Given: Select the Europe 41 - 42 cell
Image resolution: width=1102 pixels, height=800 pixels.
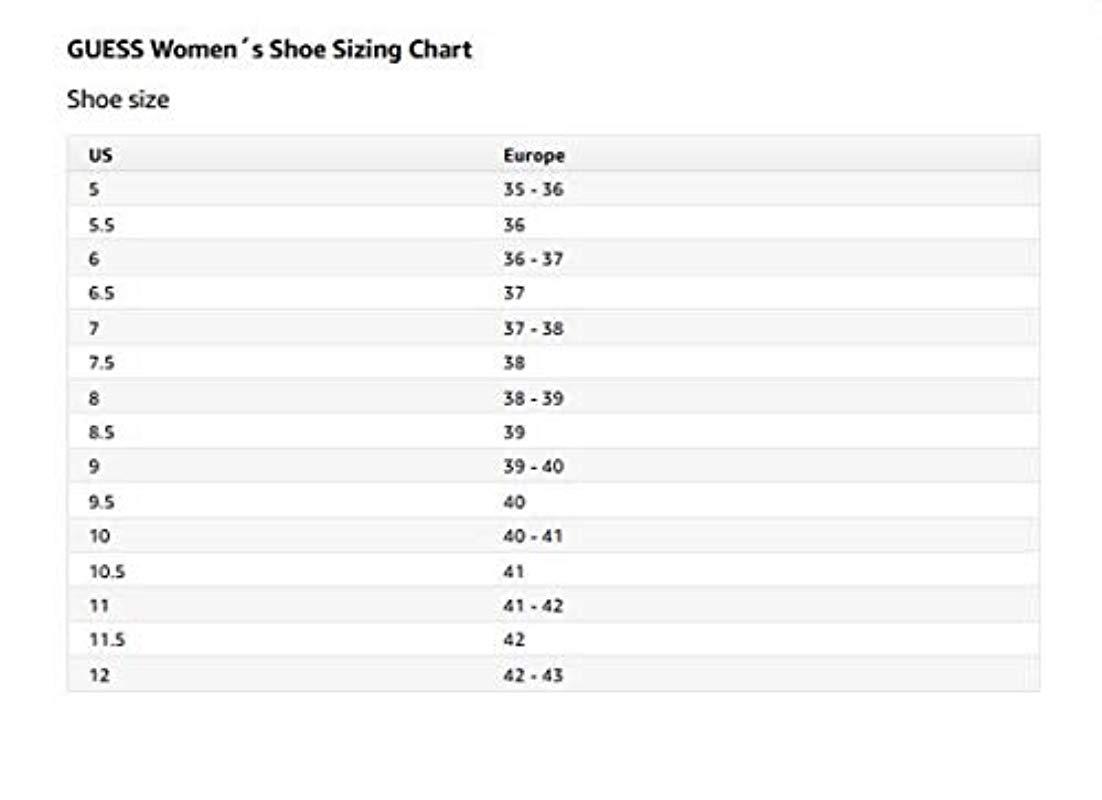Looking at the screenshot, I should pyautogui.click(x=533, y=606).
